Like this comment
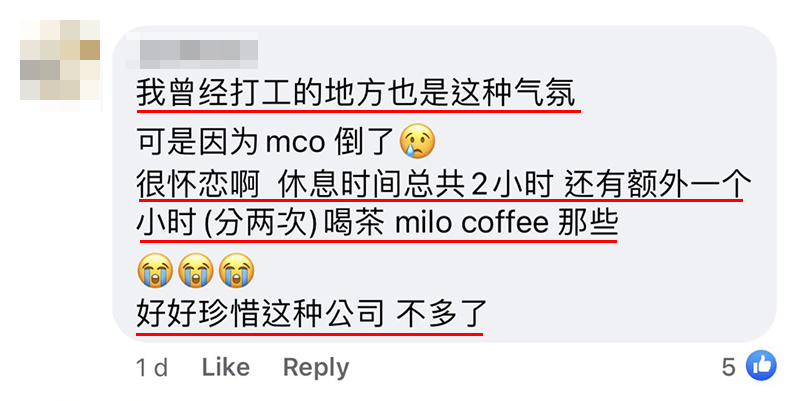The image size is (800, 401). [x=226, y=367]
